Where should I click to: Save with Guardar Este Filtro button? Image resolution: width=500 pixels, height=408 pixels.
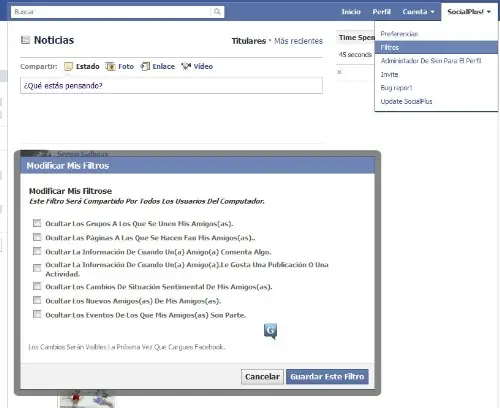tap(327, 377)
